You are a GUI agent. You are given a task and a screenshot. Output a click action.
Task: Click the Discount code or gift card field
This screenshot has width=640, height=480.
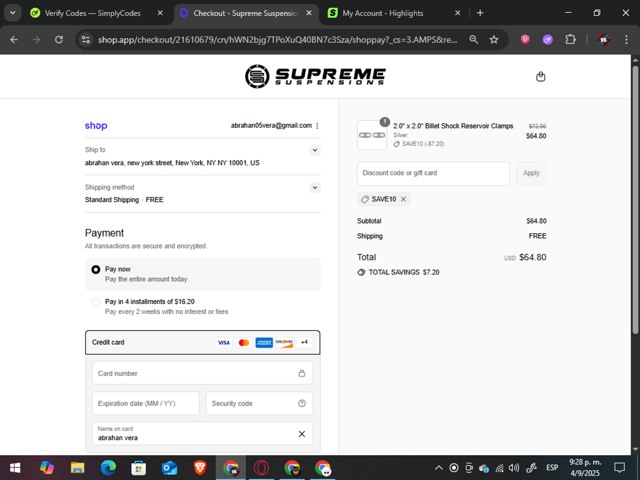[x=433, y=173]
